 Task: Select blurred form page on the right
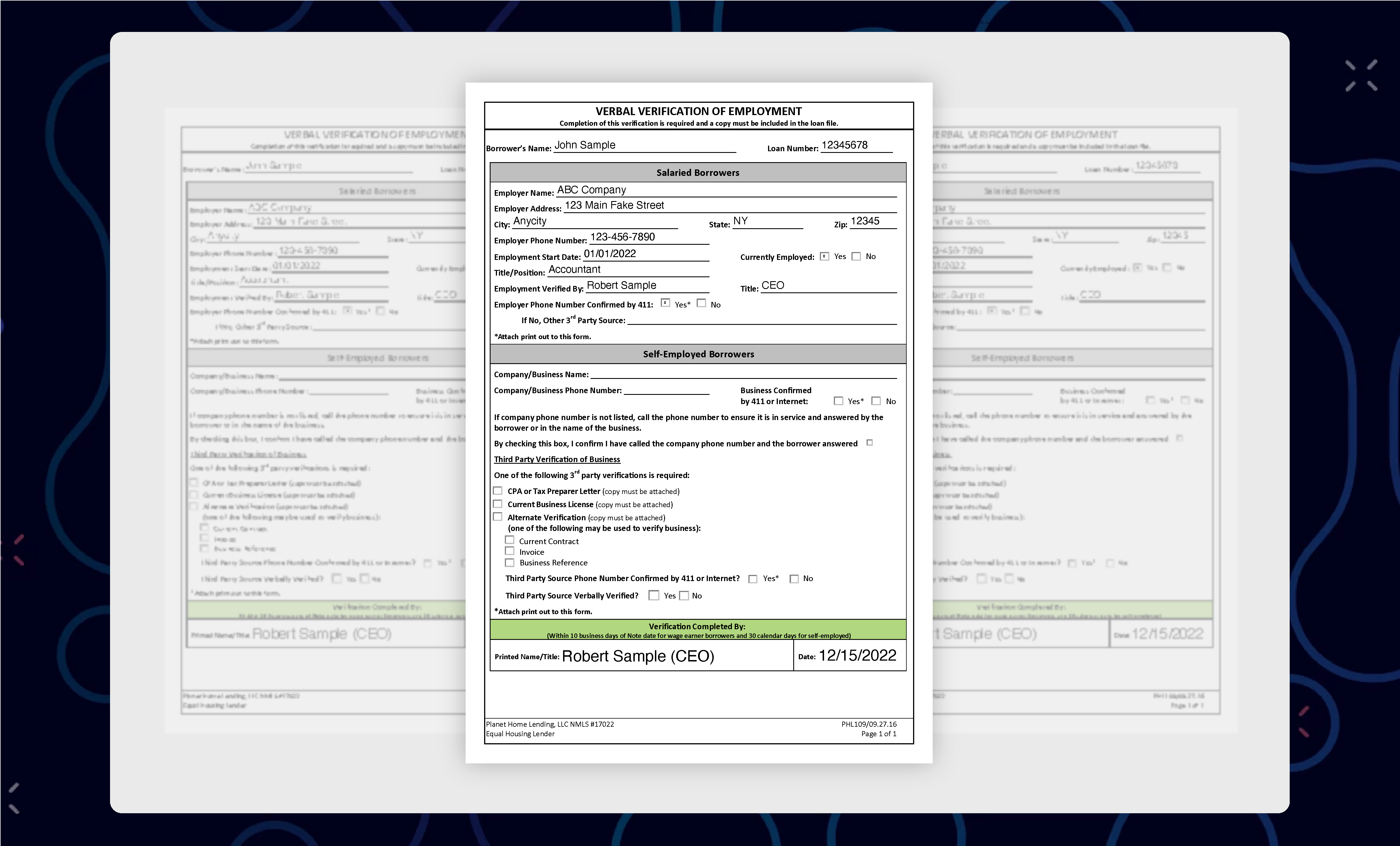tap(1085, 420)
